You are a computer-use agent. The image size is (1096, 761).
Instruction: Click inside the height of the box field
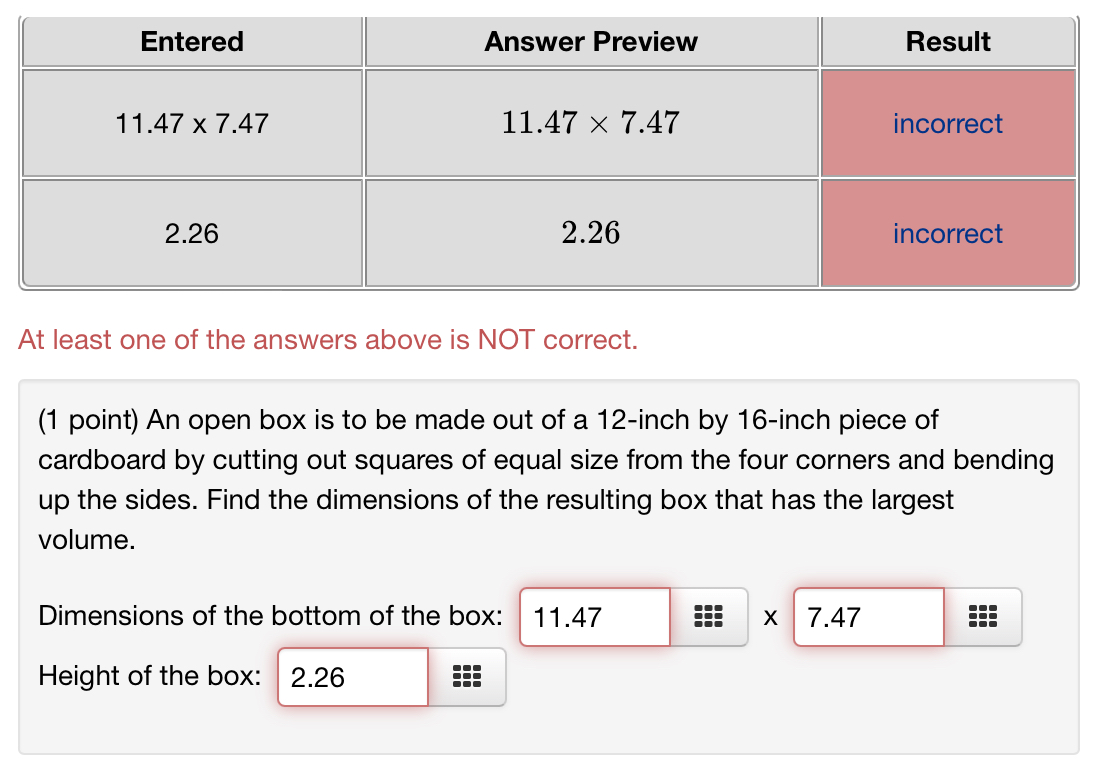(x=352, y=677)
